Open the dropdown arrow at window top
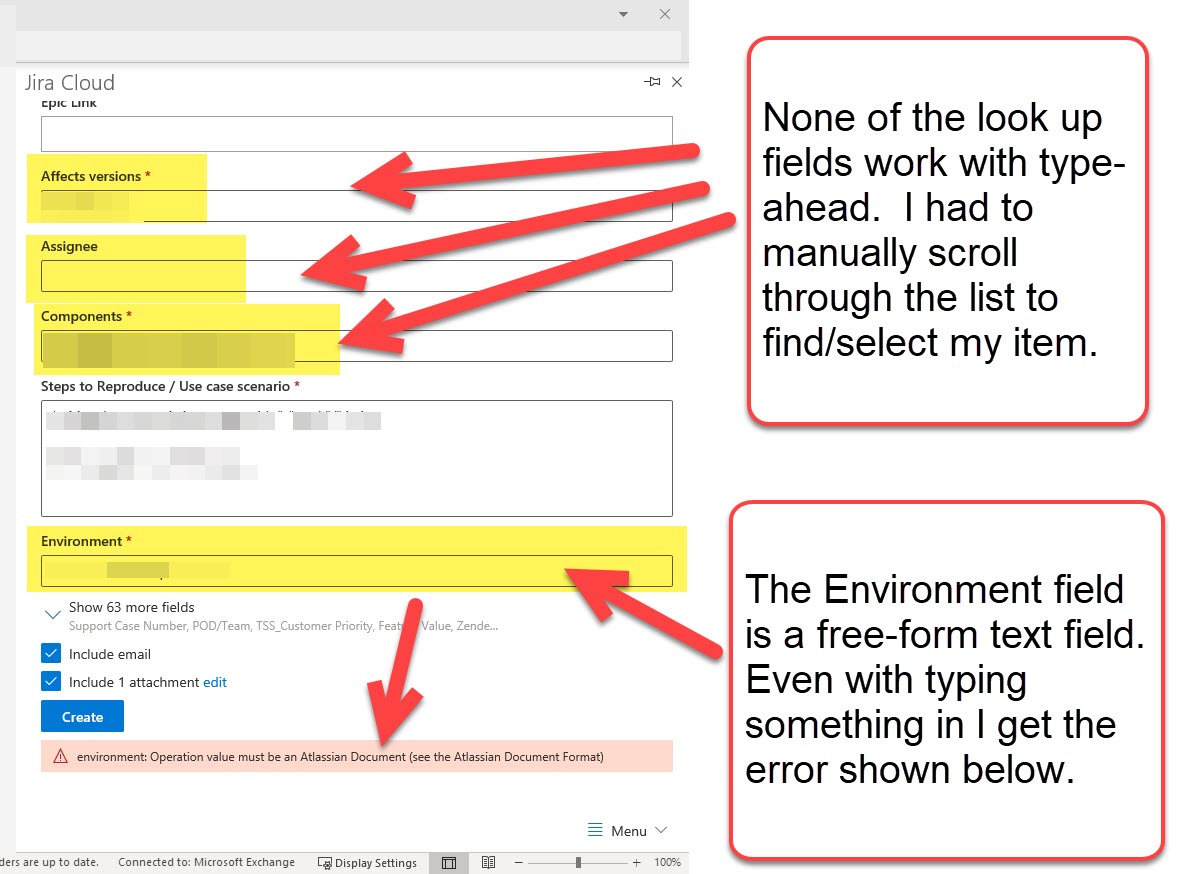The image size is (1188, 874). click(x=624, y=14)
